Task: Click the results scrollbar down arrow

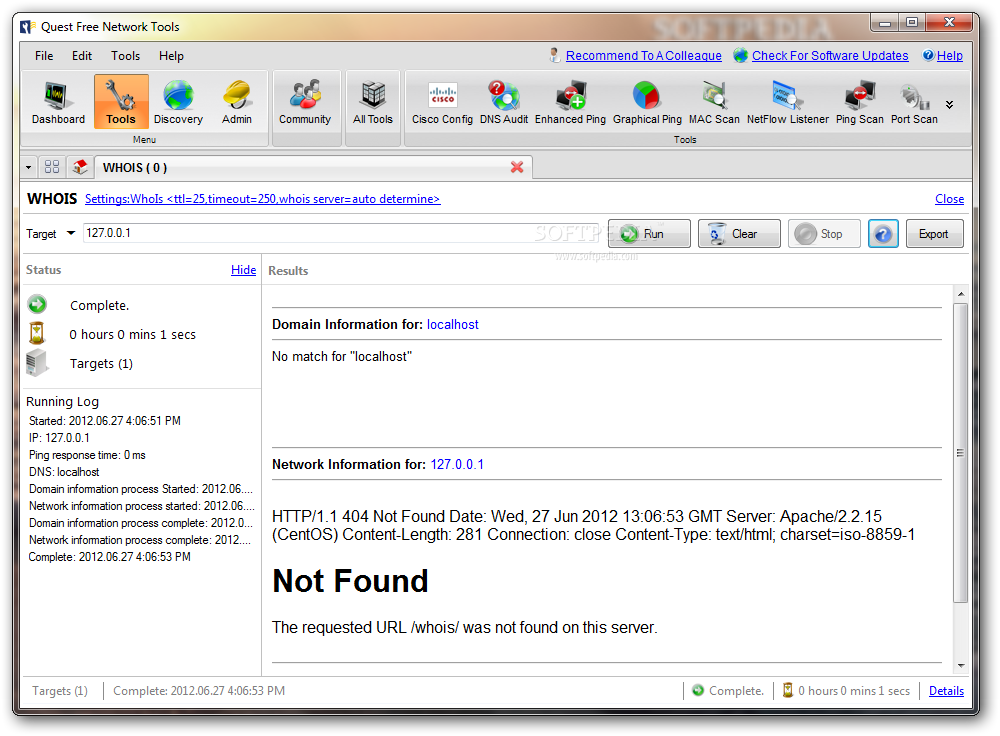Action: pos(960,666)
